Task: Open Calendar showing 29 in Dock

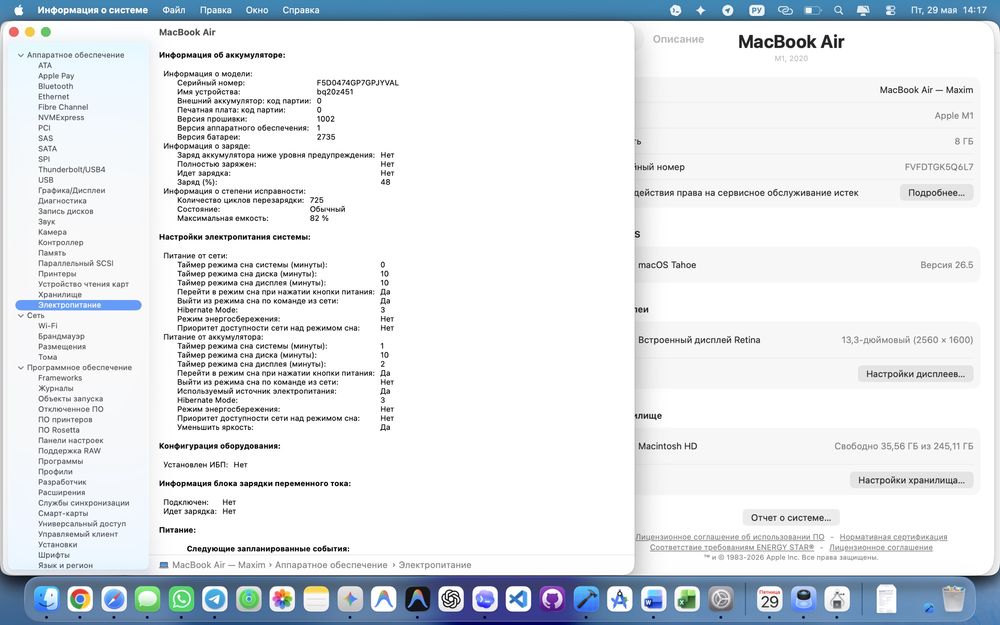Action: [x=770, y=599]
